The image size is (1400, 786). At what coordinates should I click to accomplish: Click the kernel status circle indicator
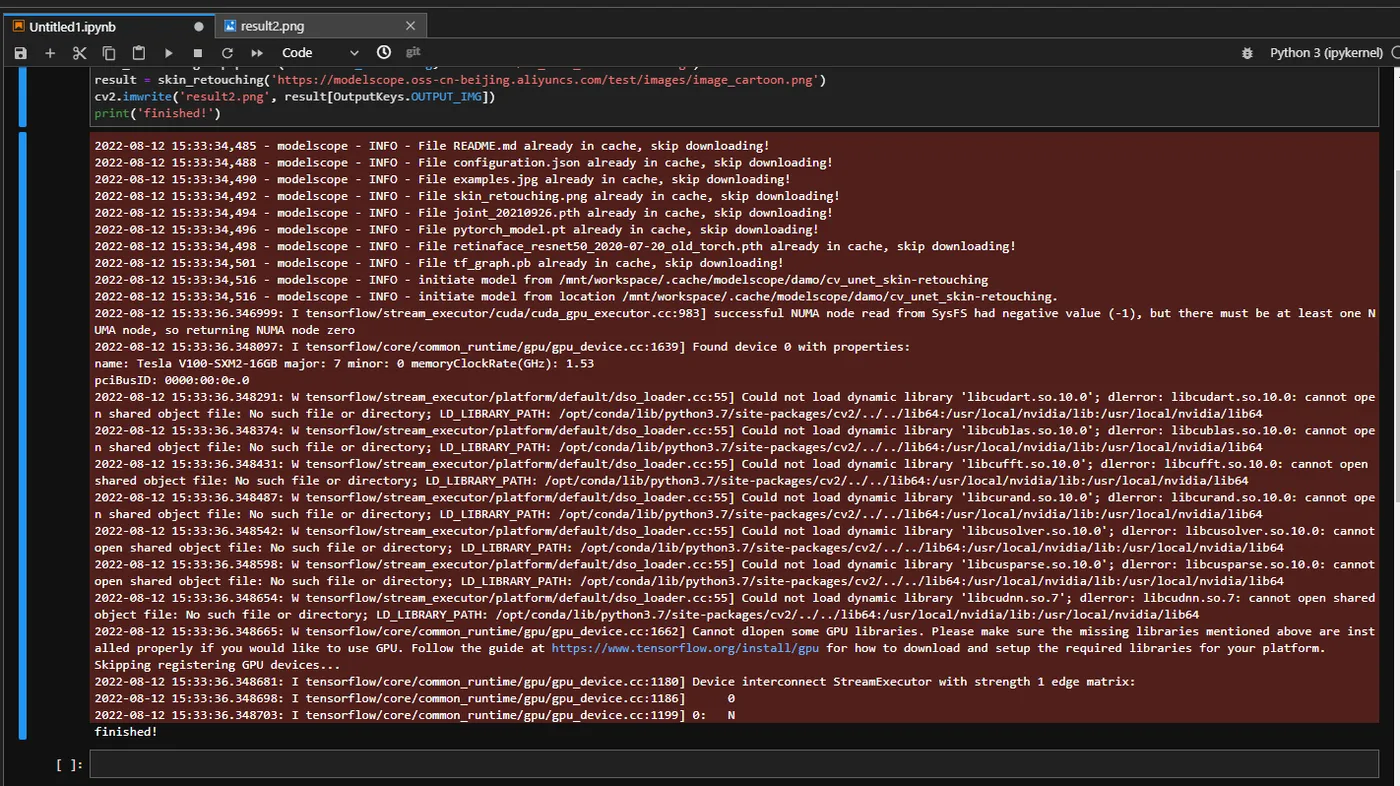pyautogui.click(x=1396, y=53)
